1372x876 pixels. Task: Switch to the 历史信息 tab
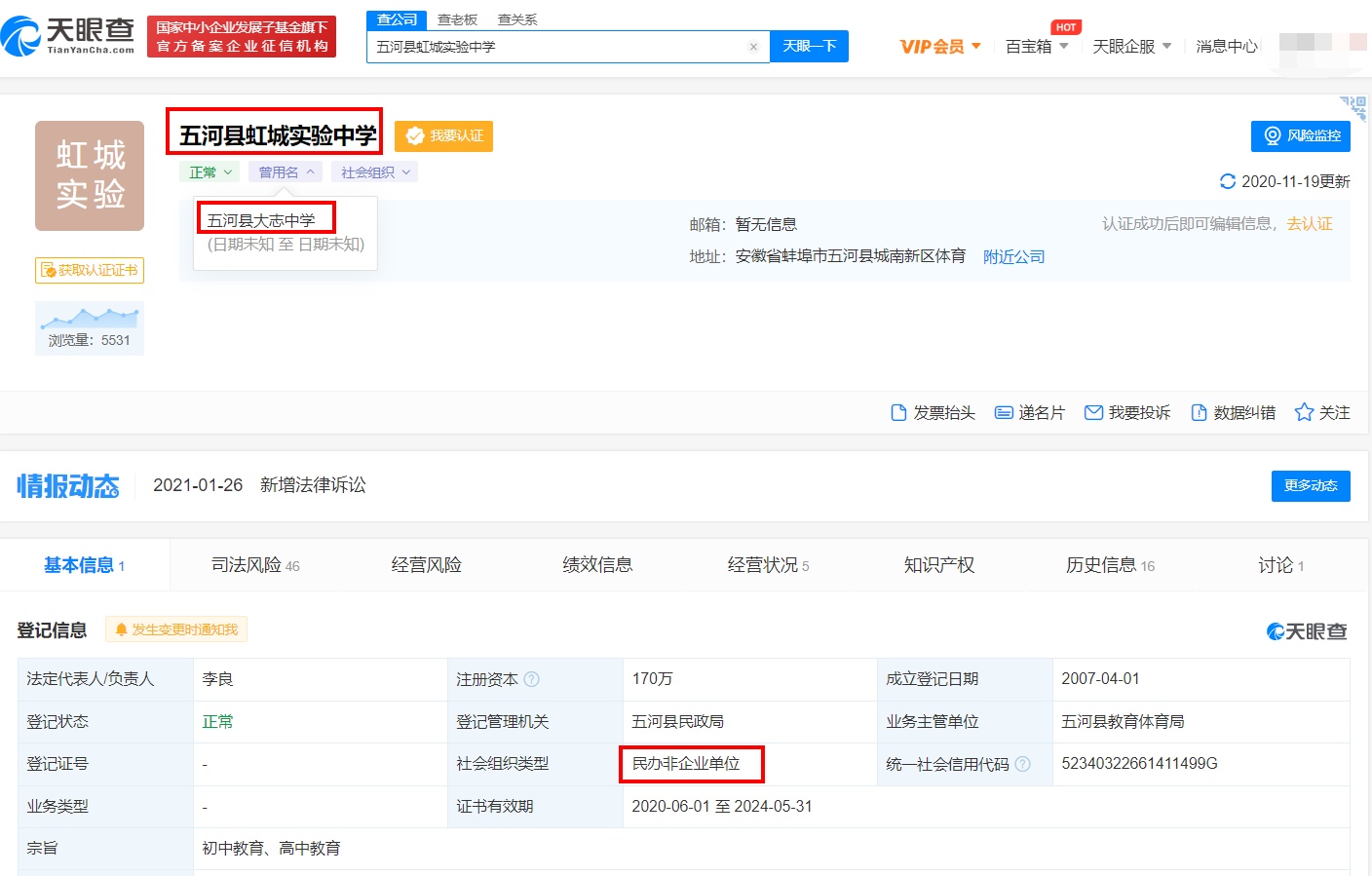[x=1110, y=565]
